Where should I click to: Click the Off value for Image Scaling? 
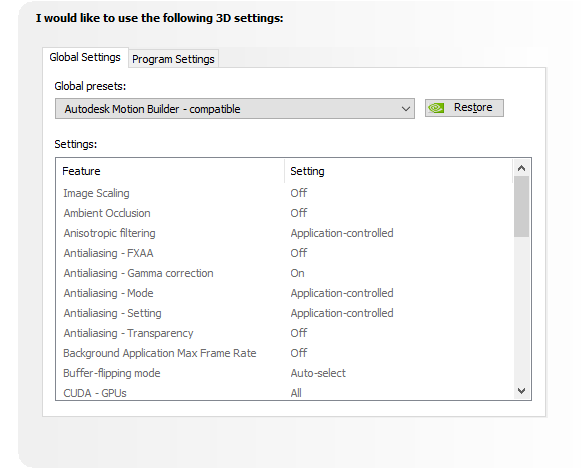(x=299, y=193)
